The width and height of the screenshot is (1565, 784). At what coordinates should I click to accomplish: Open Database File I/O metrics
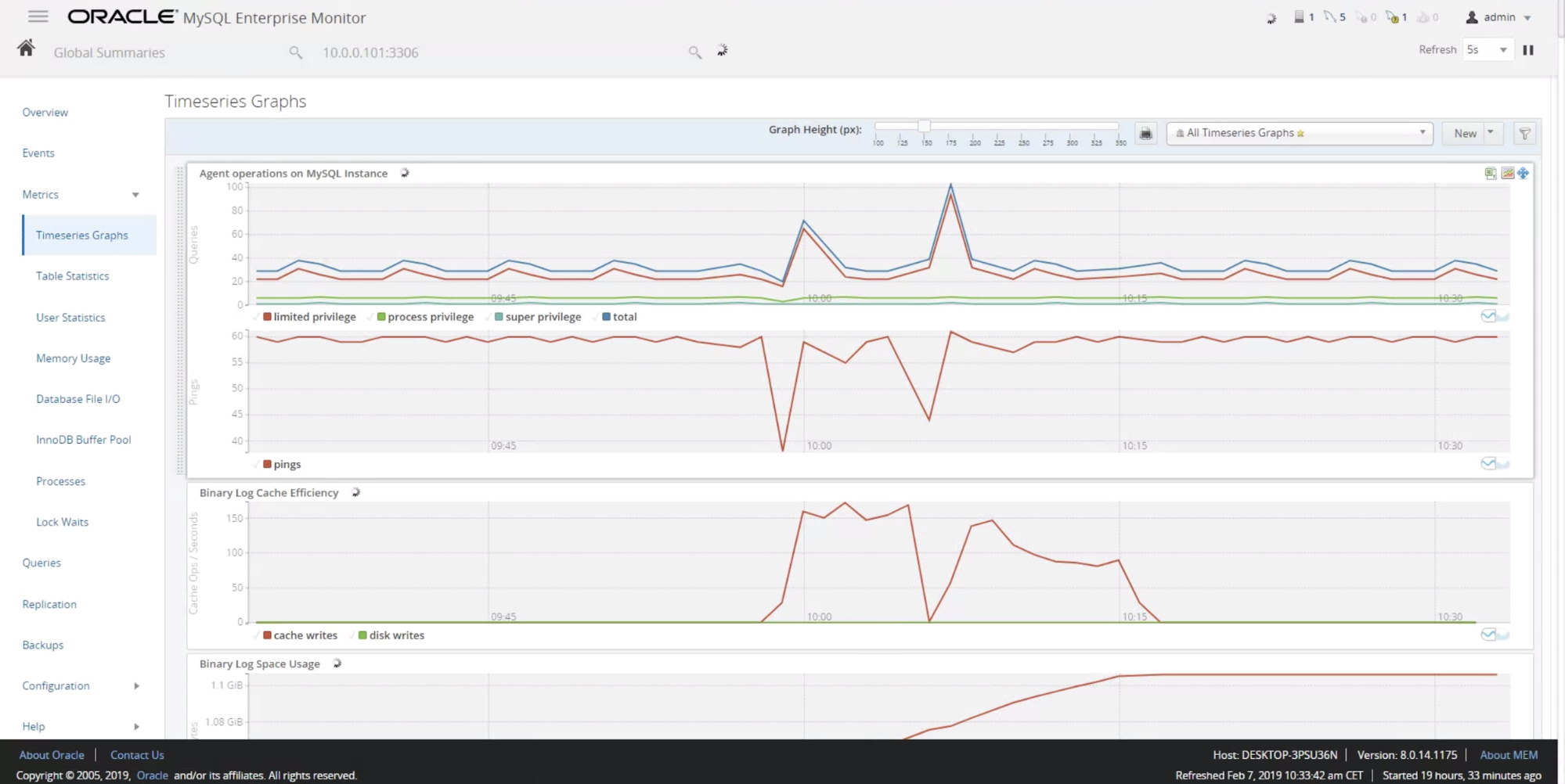pyautogui.click(x=78, y=399)
